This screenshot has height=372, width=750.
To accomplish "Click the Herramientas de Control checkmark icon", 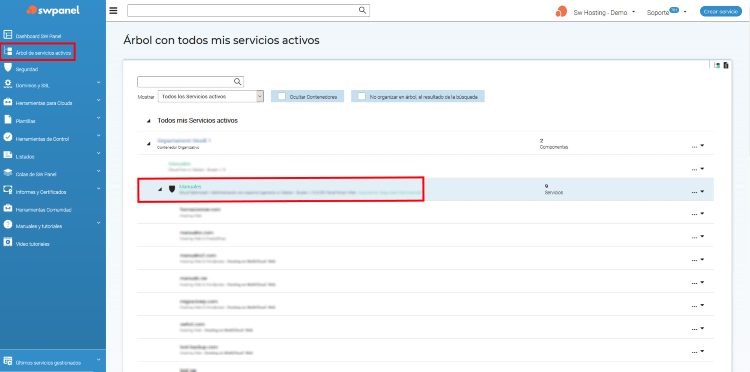I will pyautogui.click(x=8, y=138).
